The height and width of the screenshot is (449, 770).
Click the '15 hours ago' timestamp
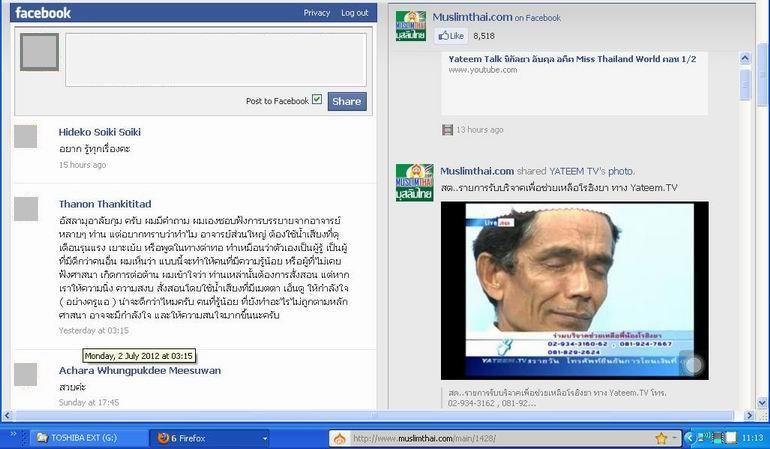tap(82, 165)
